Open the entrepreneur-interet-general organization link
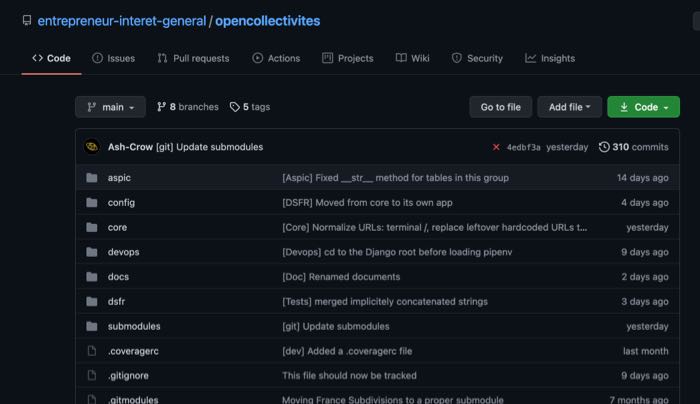Screen dimensions: 700x404 tap(122, 21)
